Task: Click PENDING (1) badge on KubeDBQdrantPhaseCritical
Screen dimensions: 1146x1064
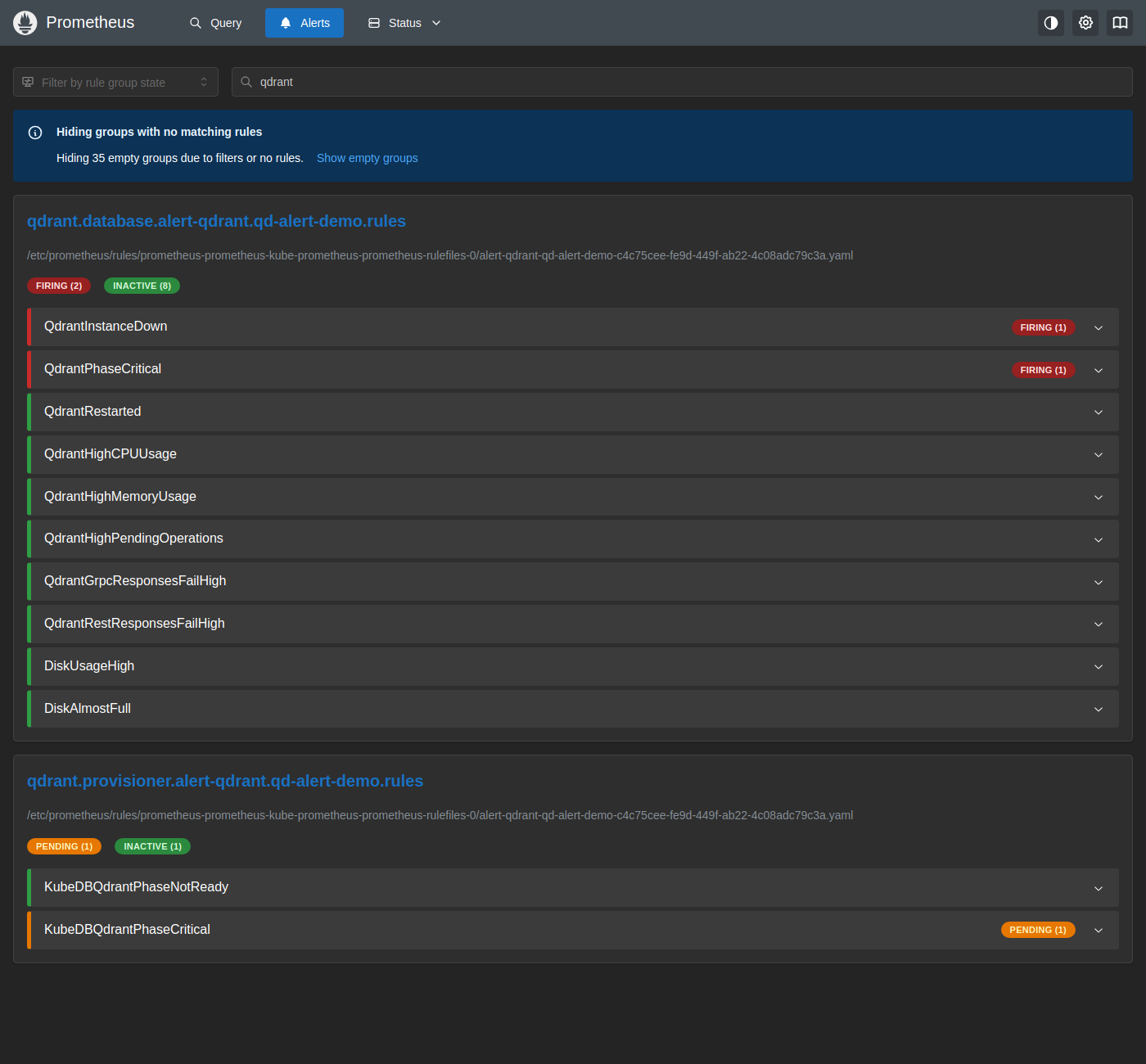Action: click(x=1038, y=930)
